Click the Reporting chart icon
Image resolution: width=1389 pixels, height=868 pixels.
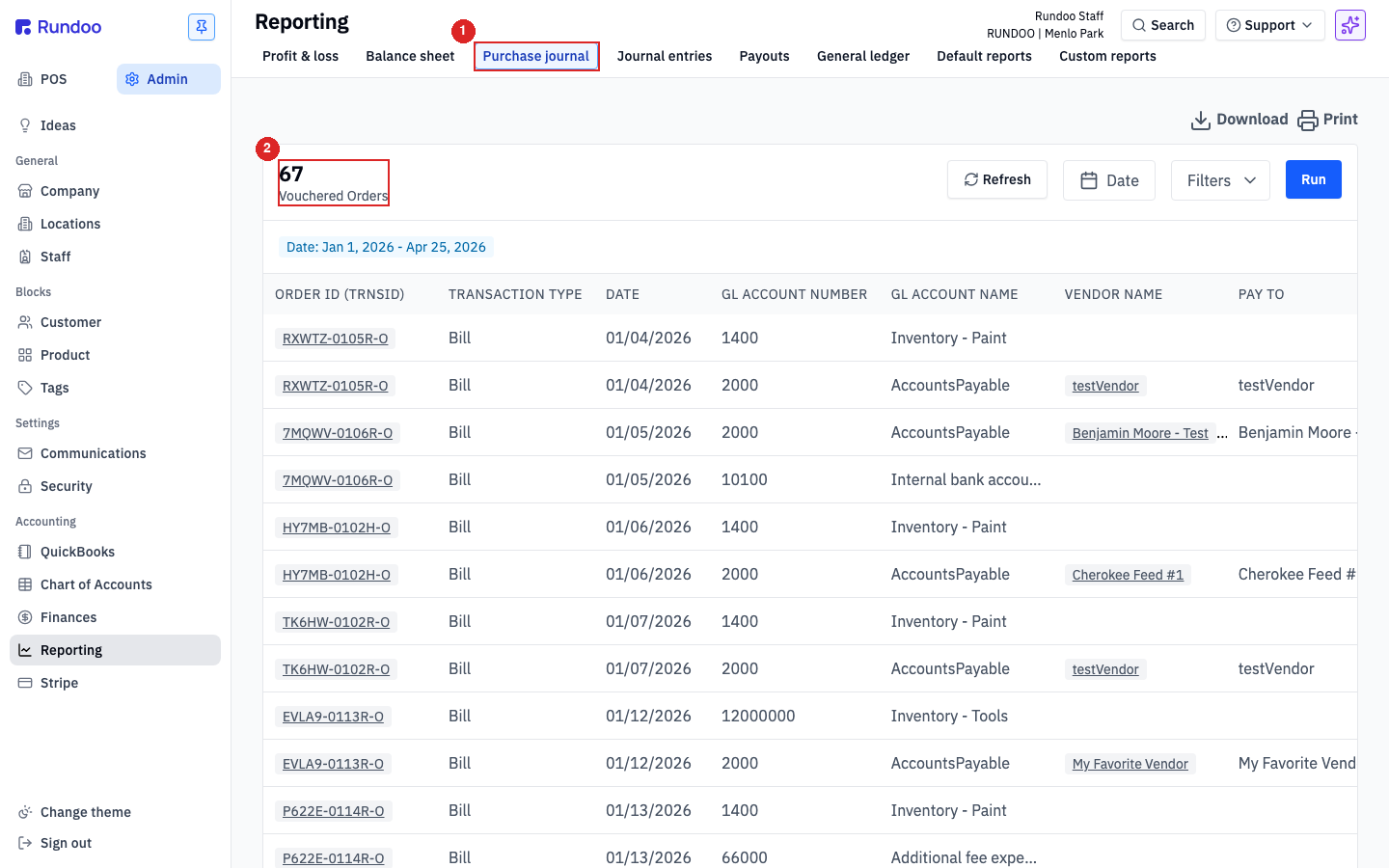(x=25, y=650)
